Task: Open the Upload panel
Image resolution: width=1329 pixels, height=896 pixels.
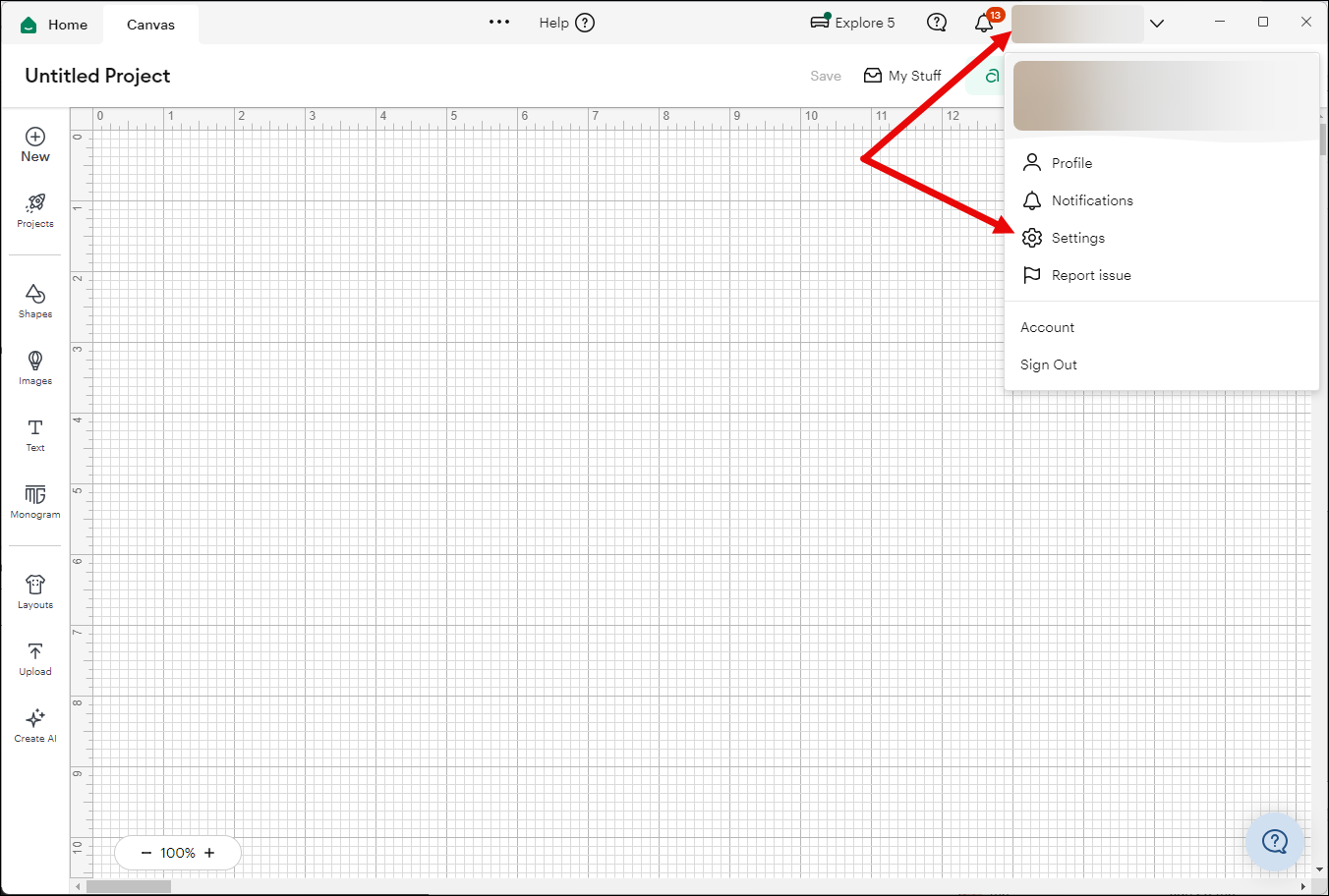Action: [34, 656]
